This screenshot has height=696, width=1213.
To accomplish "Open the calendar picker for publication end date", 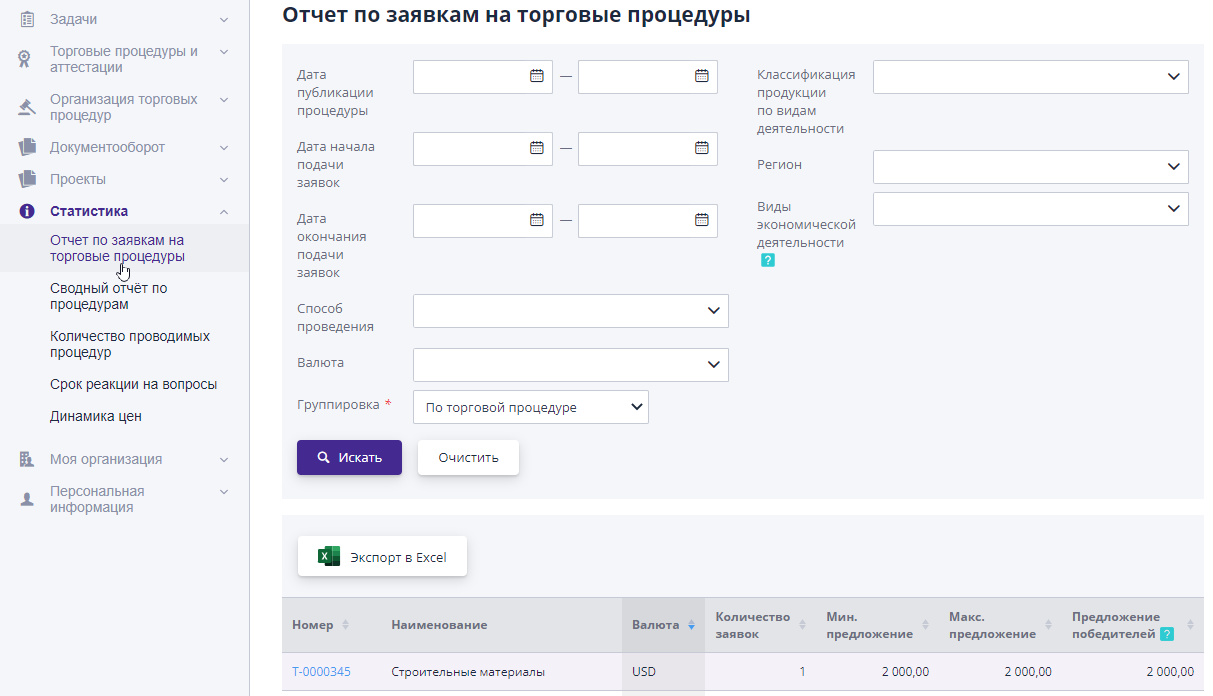I will [x=703, y=76].
